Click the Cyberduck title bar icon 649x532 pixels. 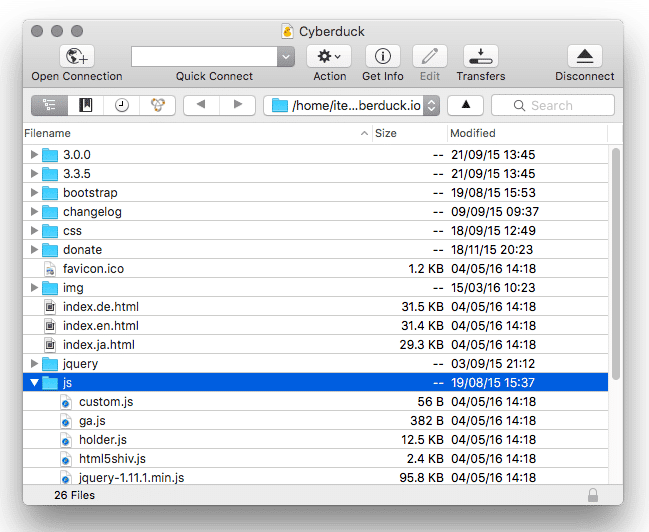[x=287, y=31]
